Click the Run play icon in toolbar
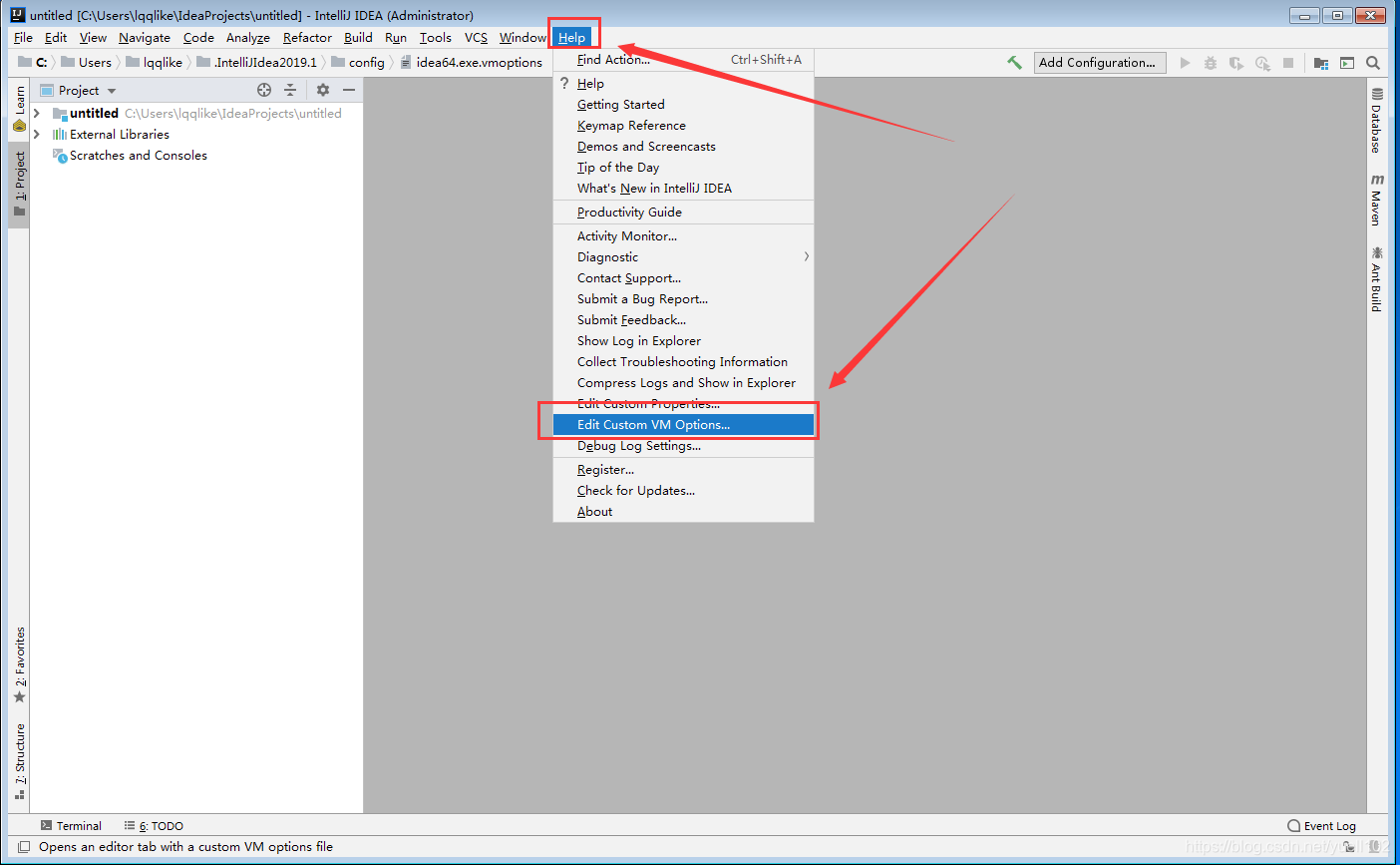This screenshot has width=1400, height=865. tap(1185, 63)
